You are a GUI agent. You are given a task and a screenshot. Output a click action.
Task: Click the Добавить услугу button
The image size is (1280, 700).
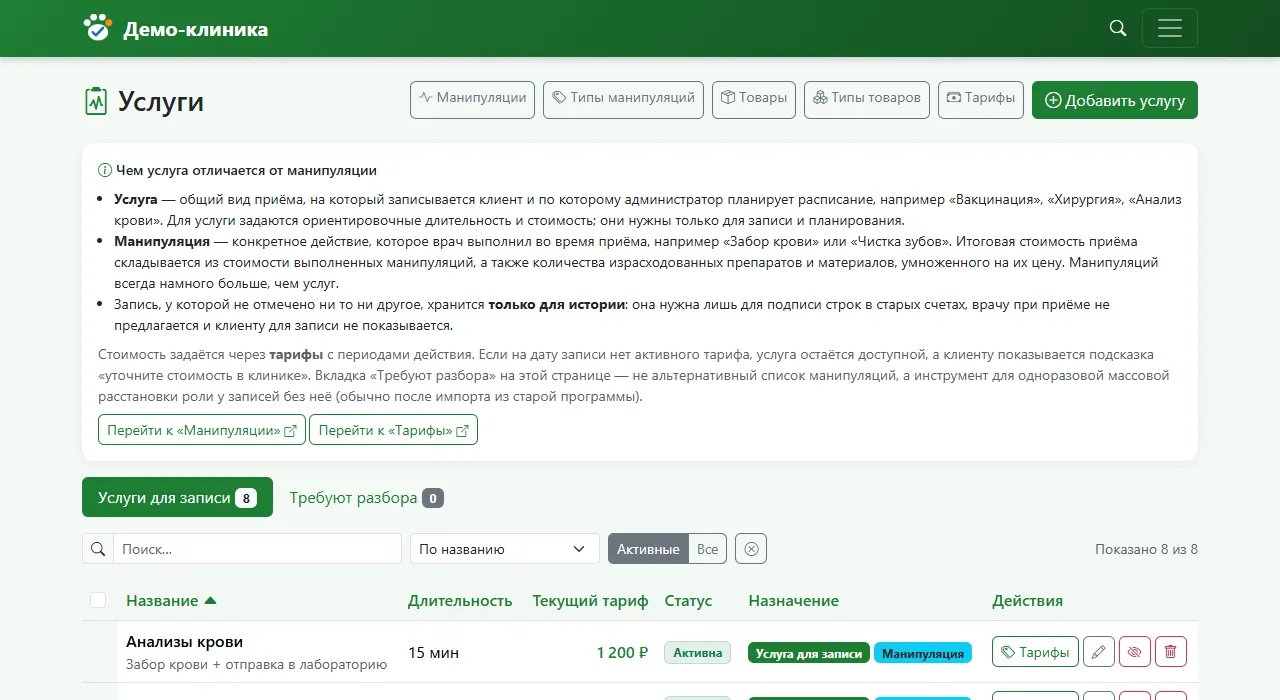pyautogui.click(x=1115, y=100)
